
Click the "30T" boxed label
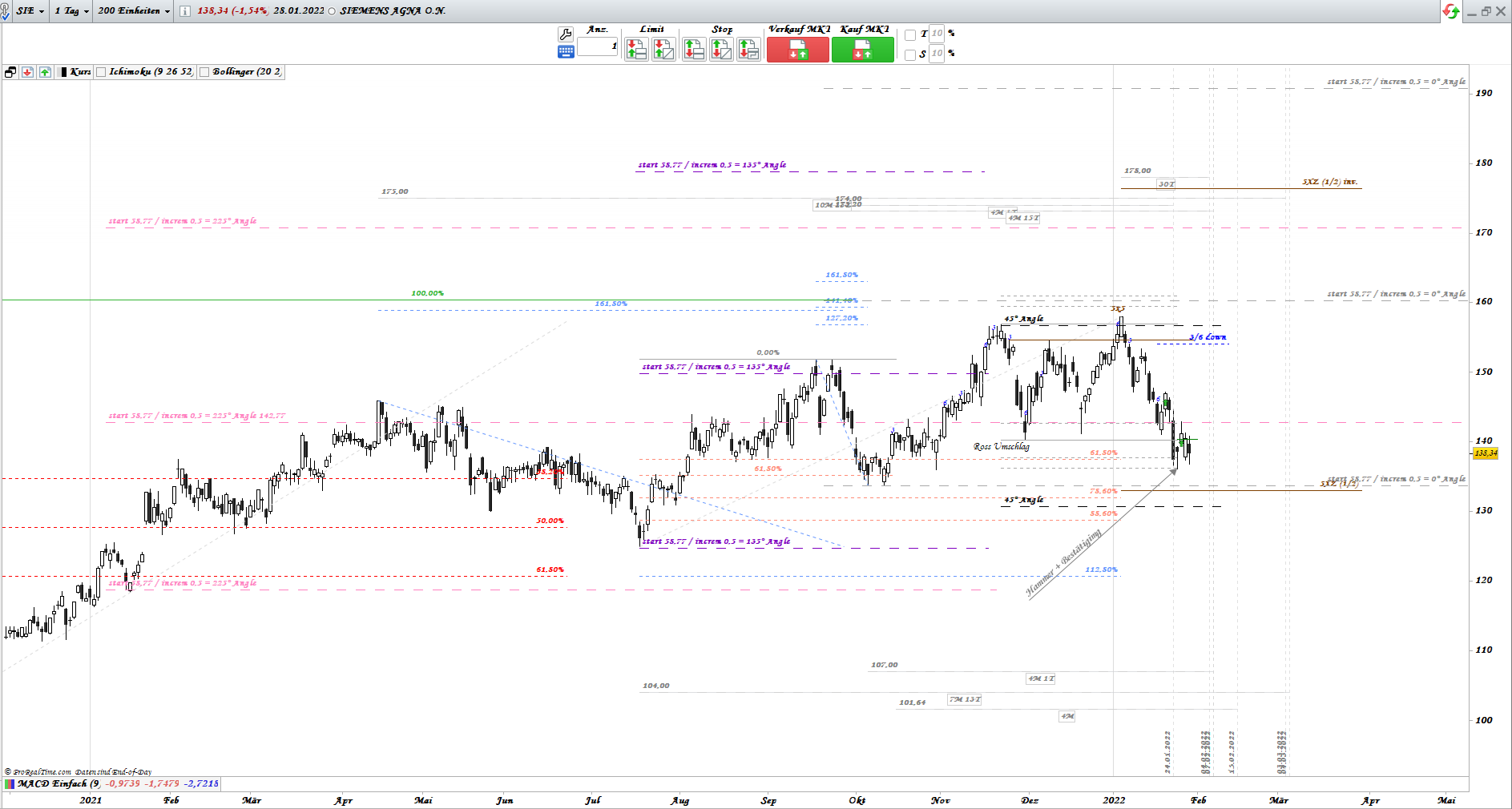click(x=1166, y=184)
